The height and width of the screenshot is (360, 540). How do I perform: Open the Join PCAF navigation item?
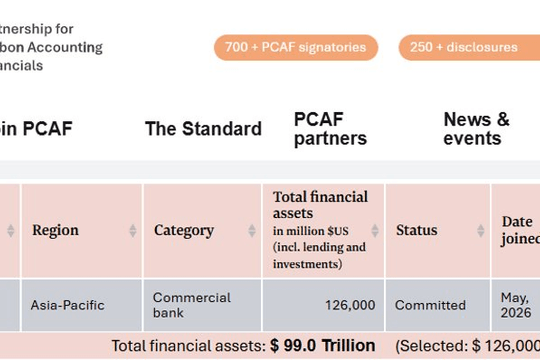pos(36,129)
